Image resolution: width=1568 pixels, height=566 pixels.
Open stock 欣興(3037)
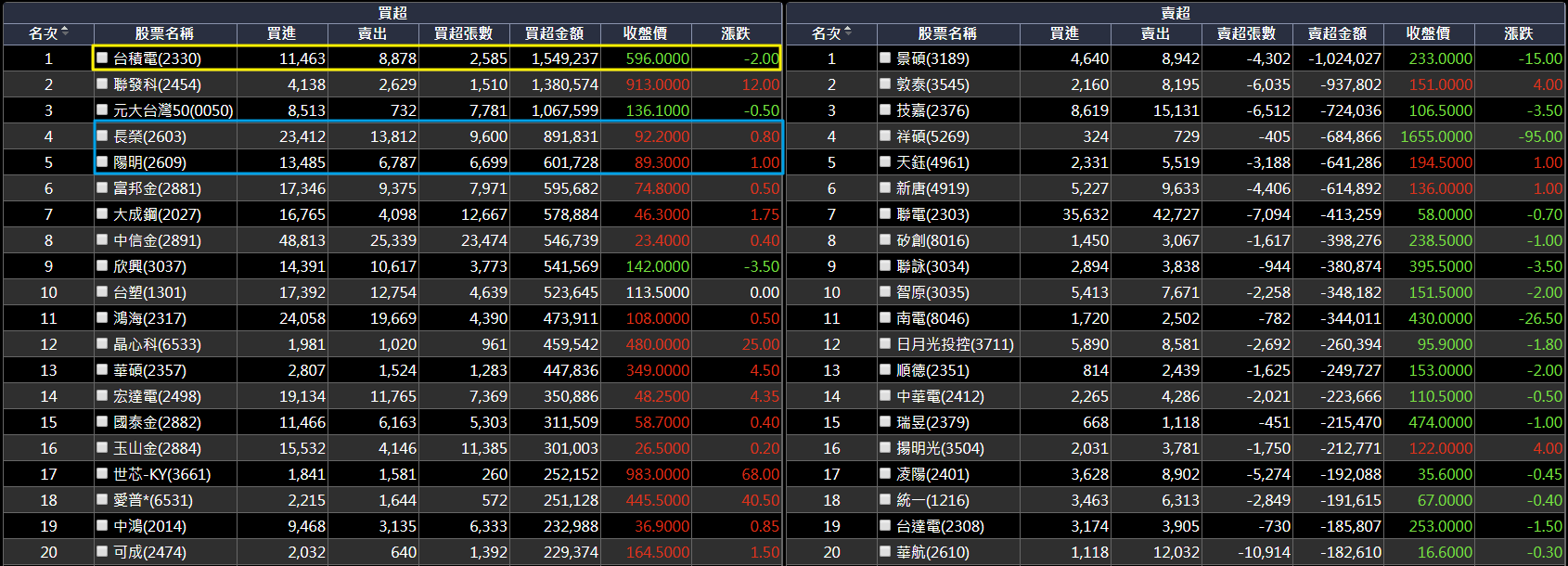149,266
